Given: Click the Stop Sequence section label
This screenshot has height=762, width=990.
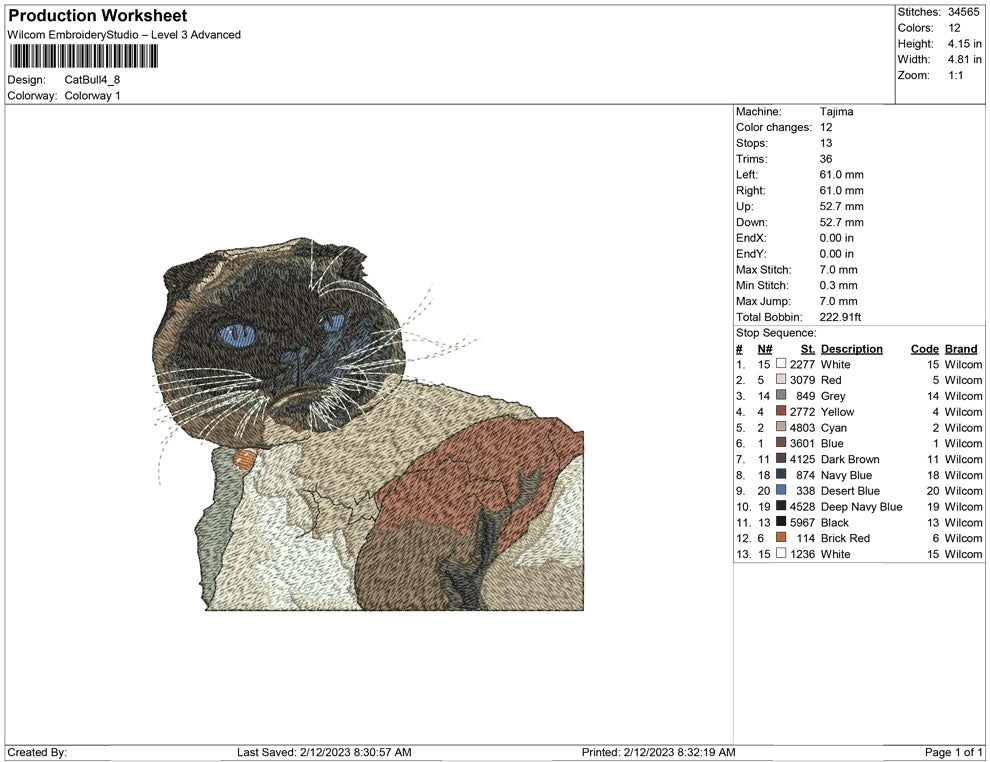Looking at the screenshot, I should [x=775, y=333].
